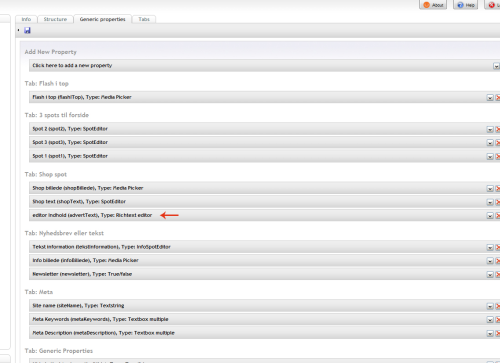This screenshot has width=500, height=363.
Task: Open the Info billede Media Picker row
Action: 264,260
